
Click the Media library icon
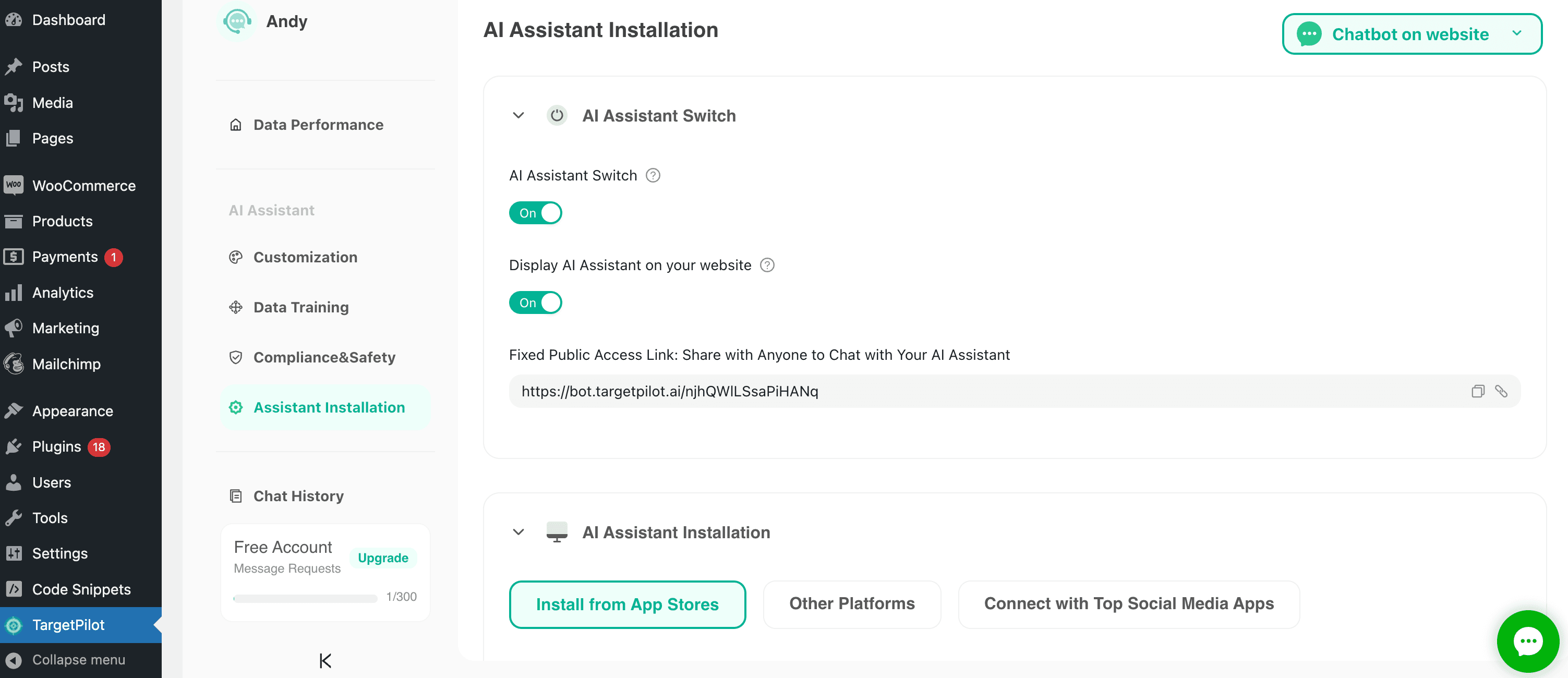14,102
